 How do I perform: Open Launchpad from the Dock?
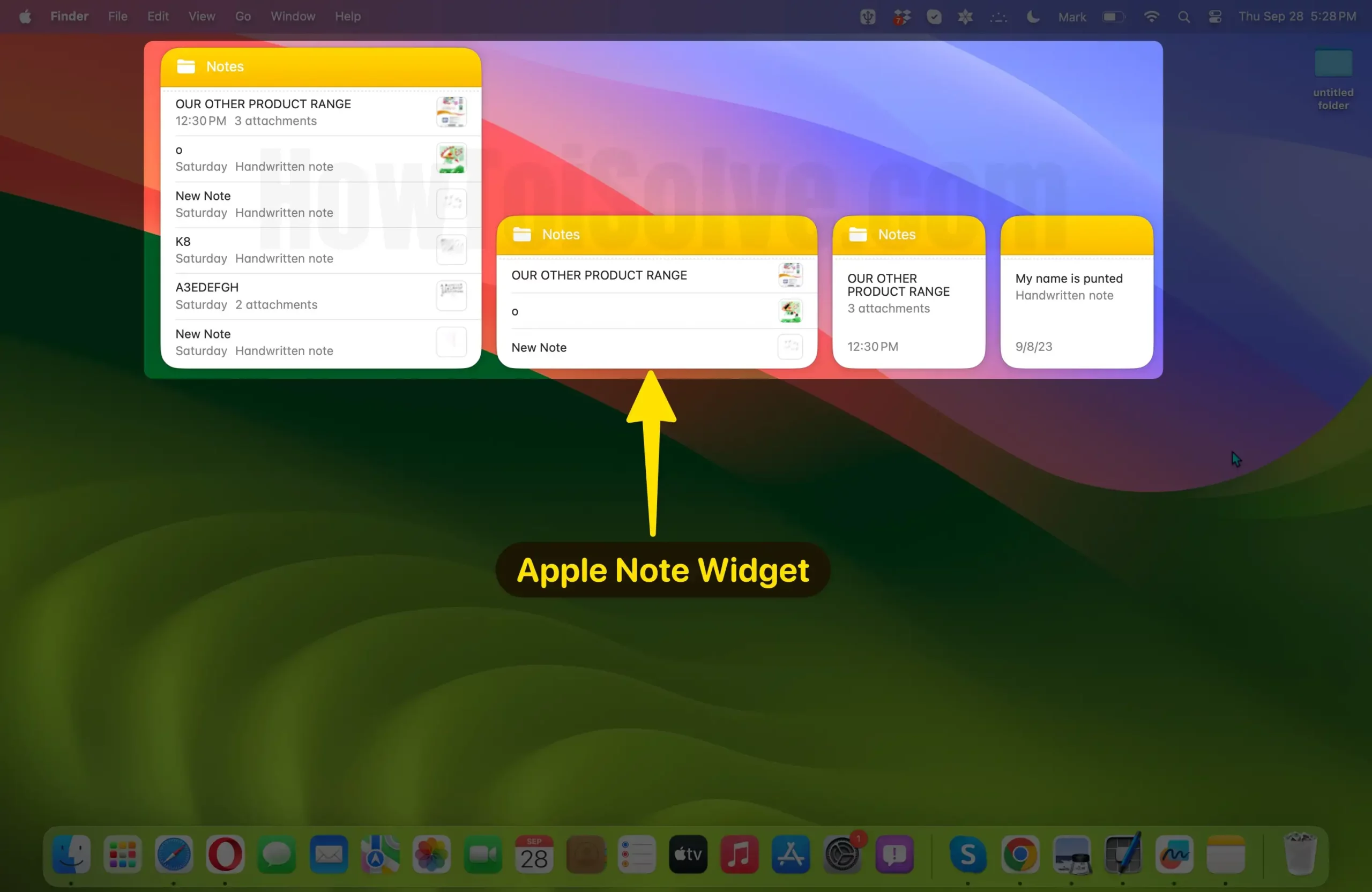coord(122,854)
